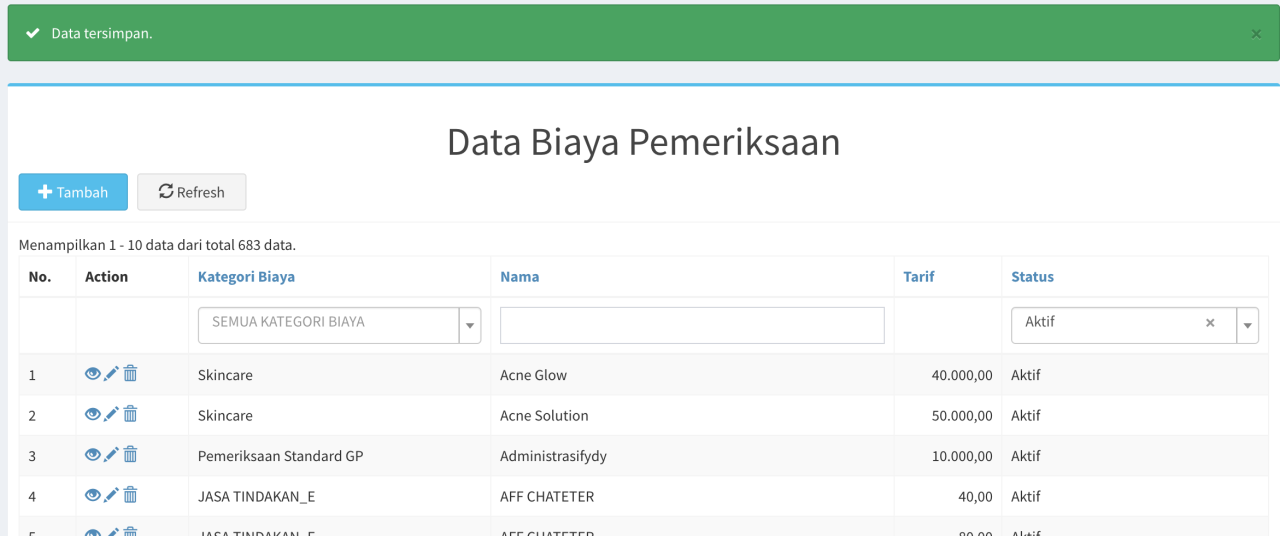Screen dimensions: 1280x536
Task: Click pencil icon for Acne Solution
Action: point(111,414)
